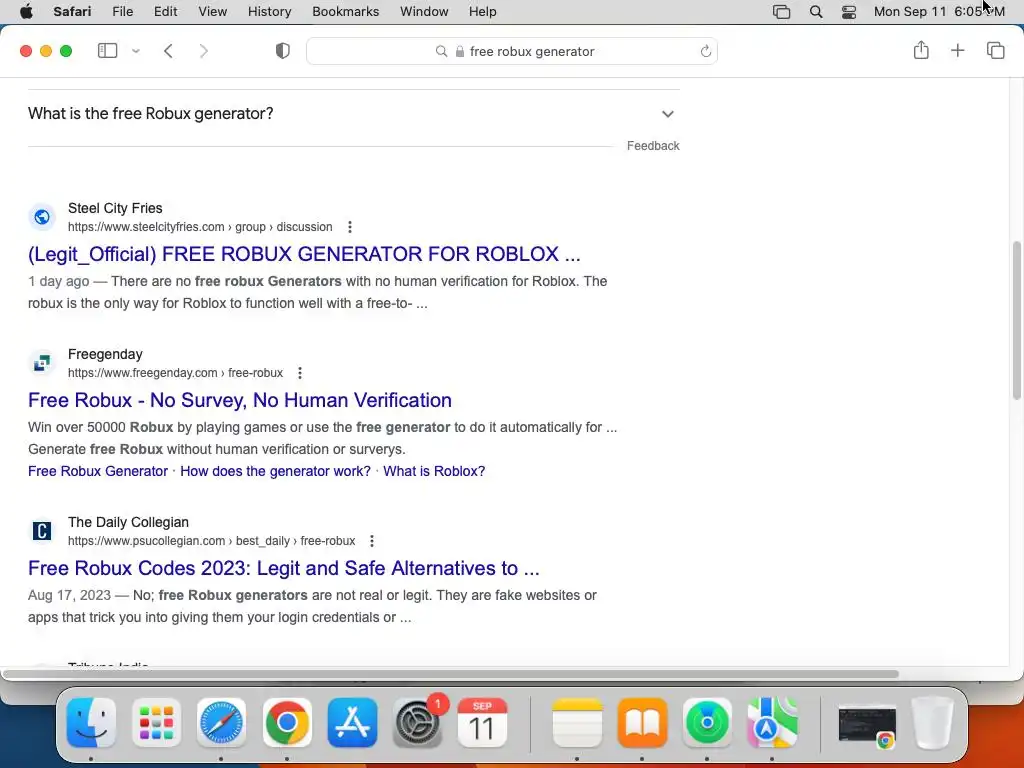Image resolution: width=1024 pixels, height=768 pixels.
Task: Open the Apple menu
Action: [26, 11]
